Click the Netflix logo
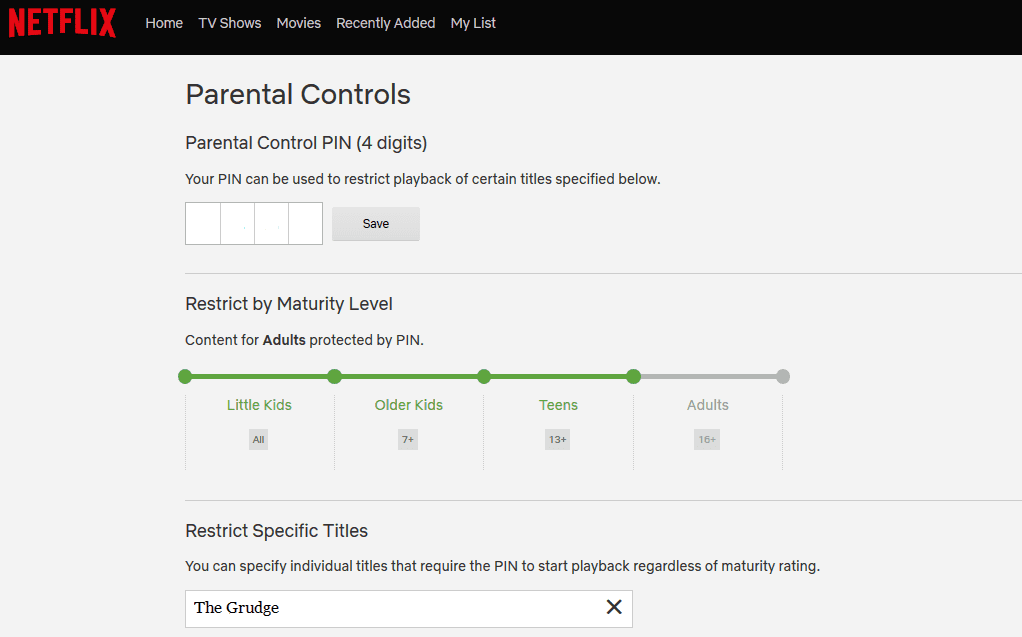 tap(63, 22)
